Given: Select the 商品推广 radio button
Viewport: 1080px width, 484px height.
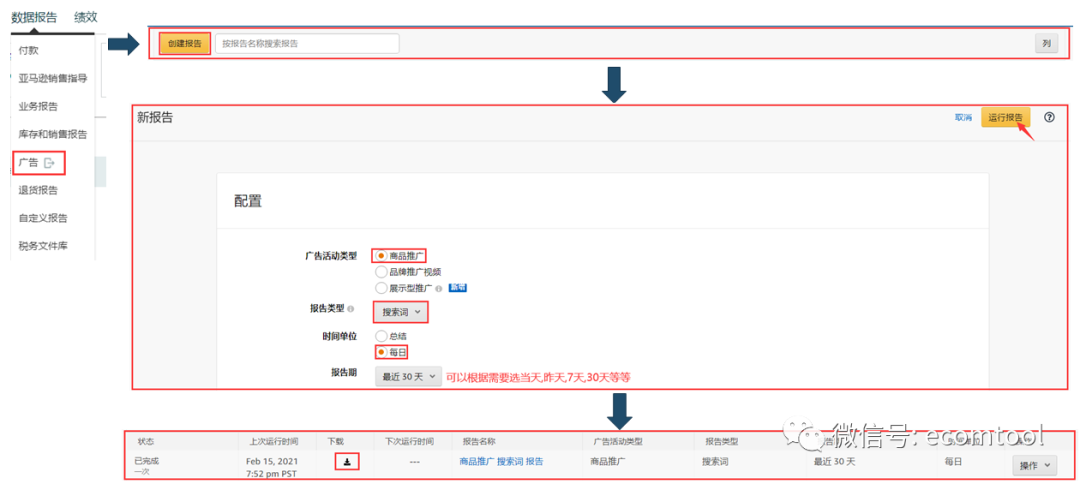Looking at the screenshot, I should pos(381,255).
